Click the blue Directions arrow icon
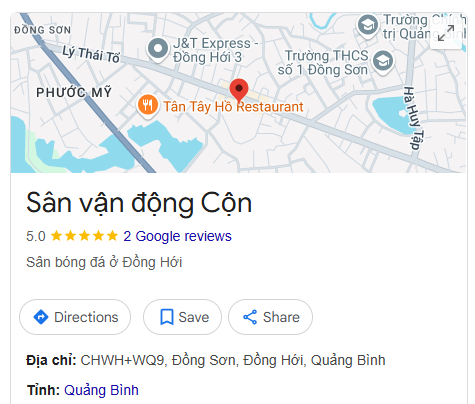 click(41, 317)
